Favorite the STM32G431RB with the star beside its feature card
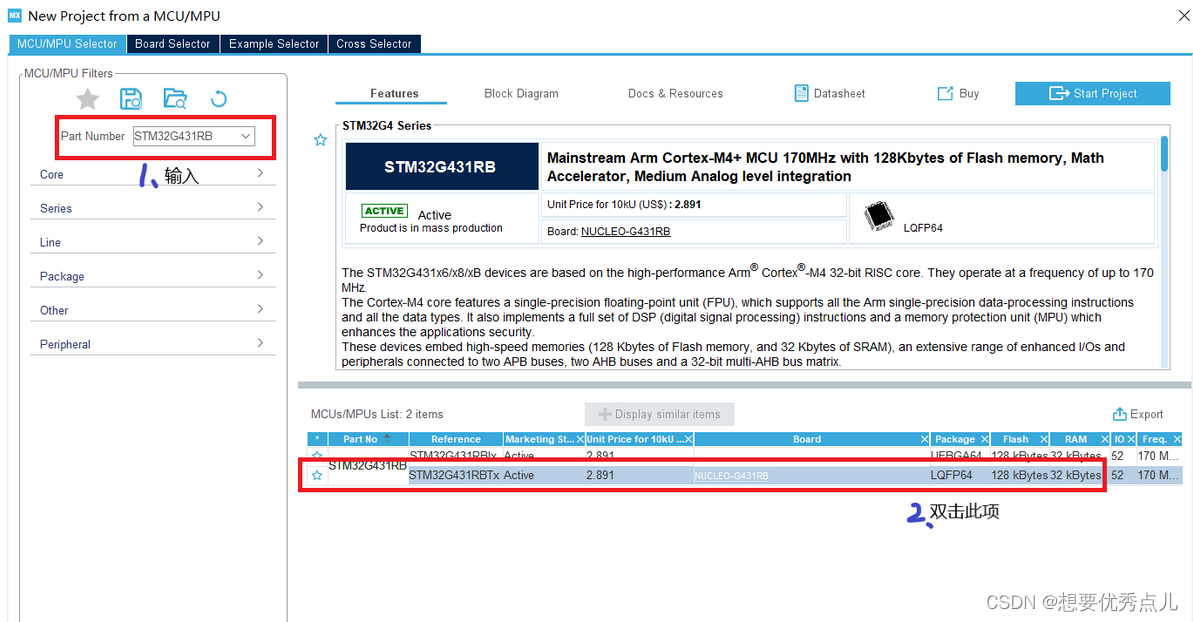The width and height of the screenshot is (1193, 622). click(320, 140)
